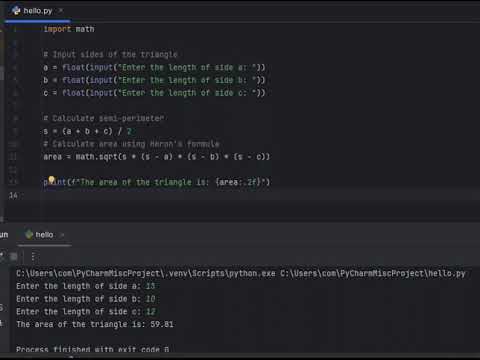
Task: Close the hello.py editor tab
Action: pyautogui.click(x=61, y=11)
